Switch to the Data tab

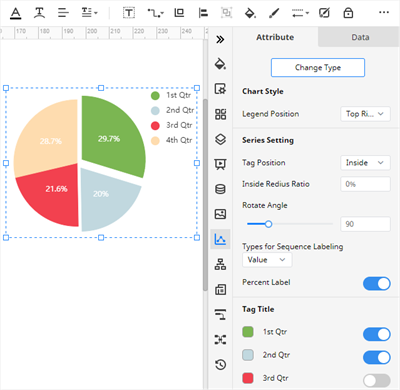(x=360, y=37)
